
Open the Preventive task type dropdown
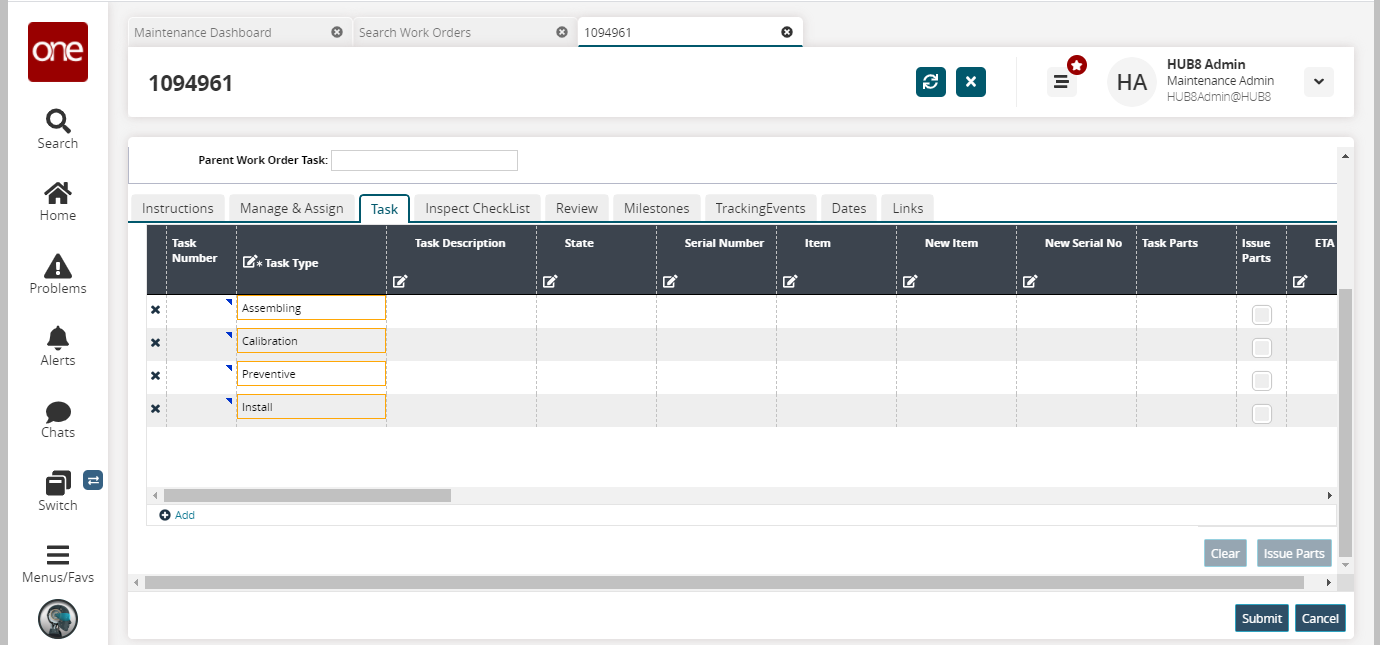[311, 374]
